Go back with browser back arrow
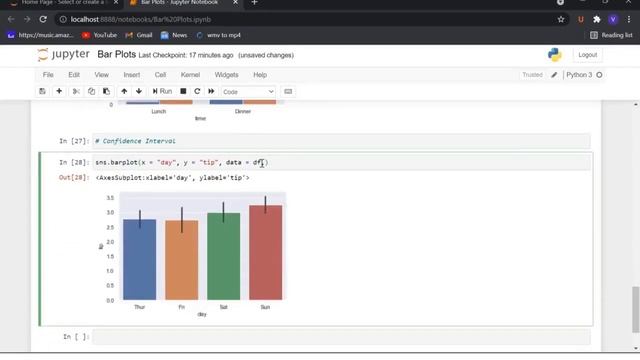 point(11,20)
